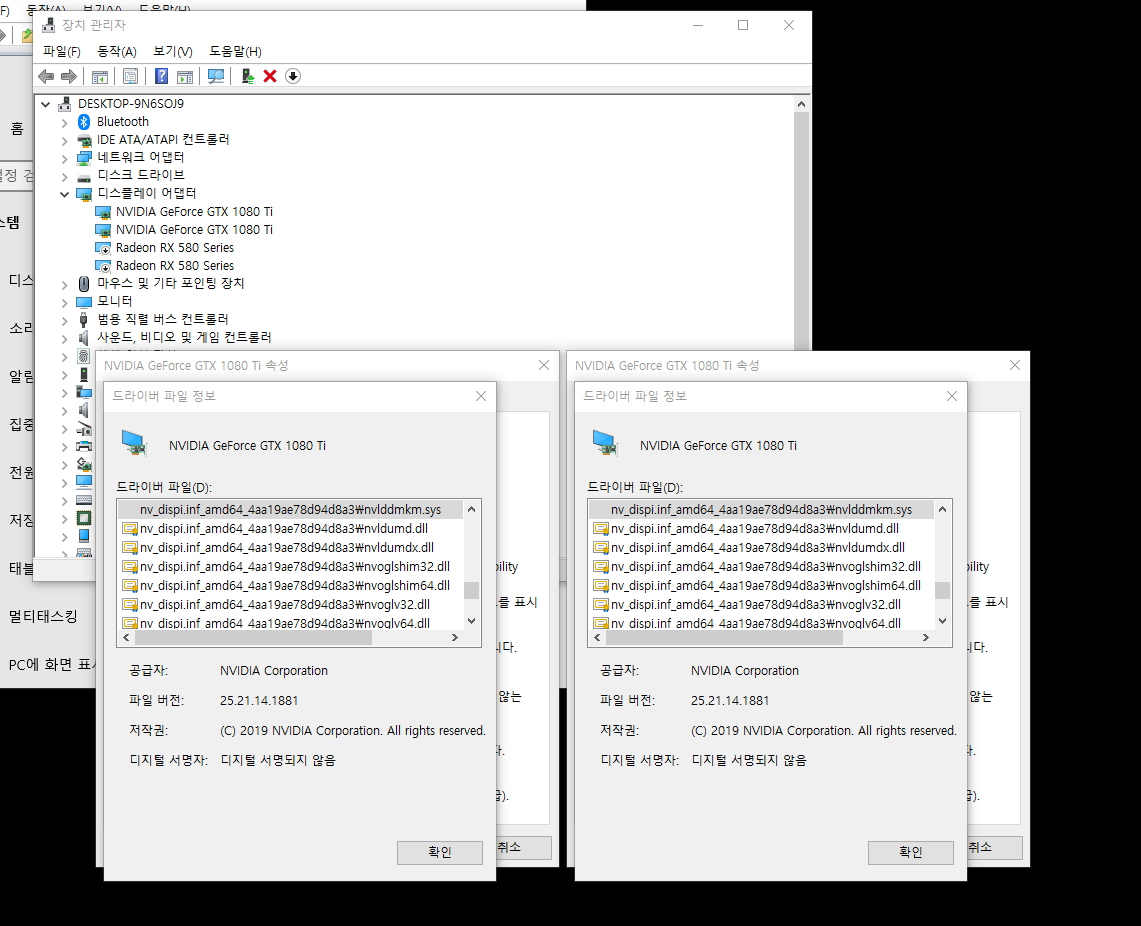This screenshot has width=1141, height=926.
Task: Click the down-arrow disable device toolbar icon
Action: [x=293, y=76]
